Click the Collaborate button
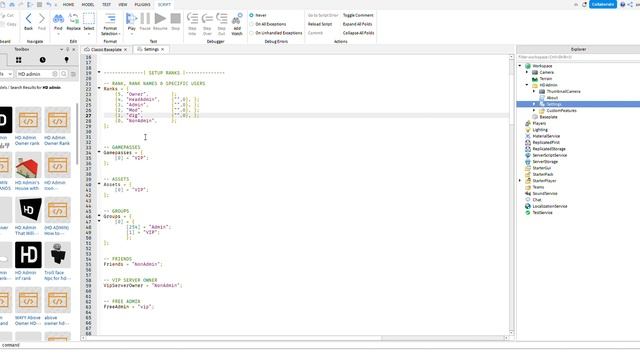Screen dimensions: 640x360 [x=602, y=4]
